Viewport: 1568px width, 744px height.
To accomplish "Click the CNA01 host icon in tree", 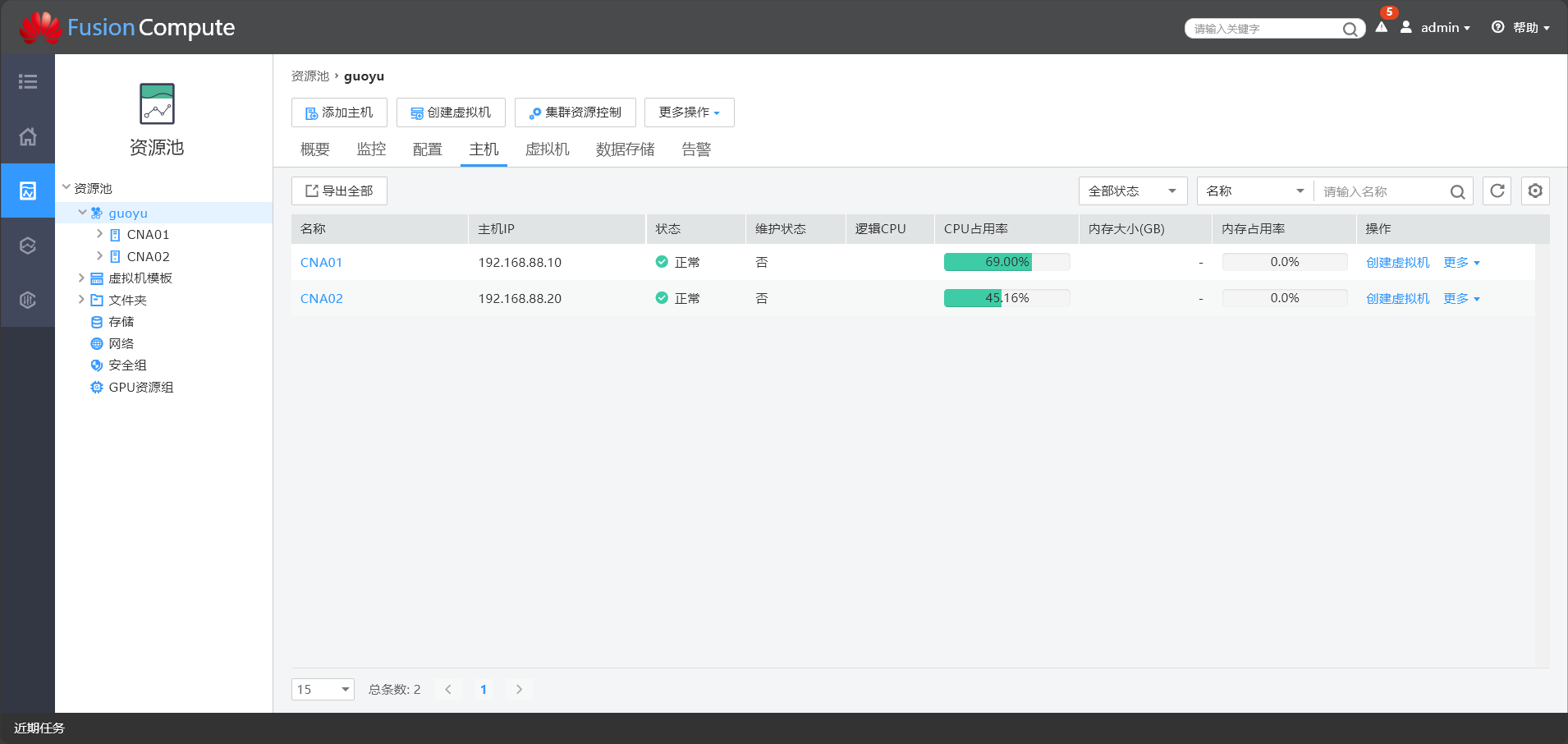I will click(115, 235).
